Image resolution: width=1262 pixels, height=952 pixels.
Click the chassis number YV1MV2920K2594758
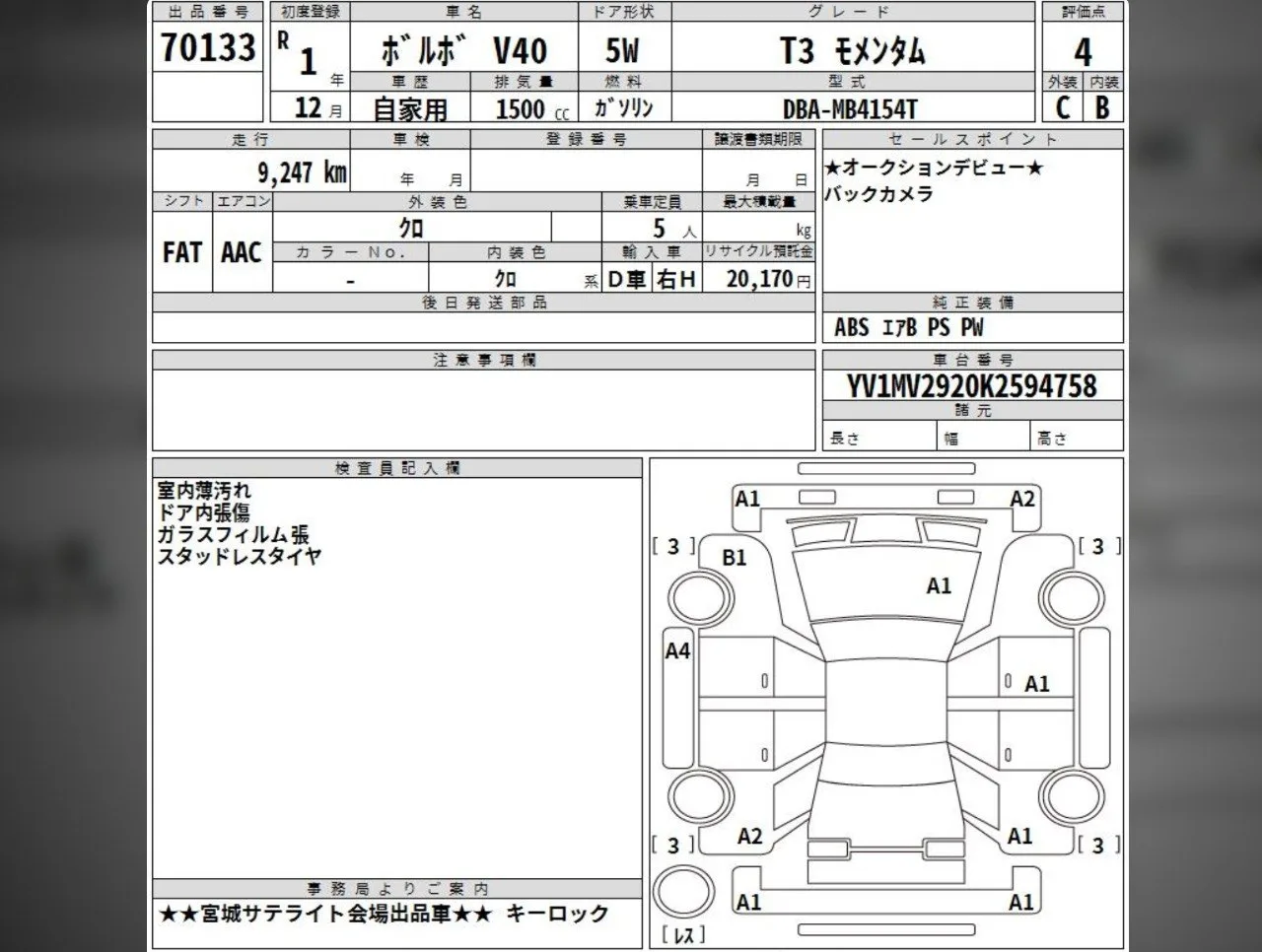tap(972, 386)
